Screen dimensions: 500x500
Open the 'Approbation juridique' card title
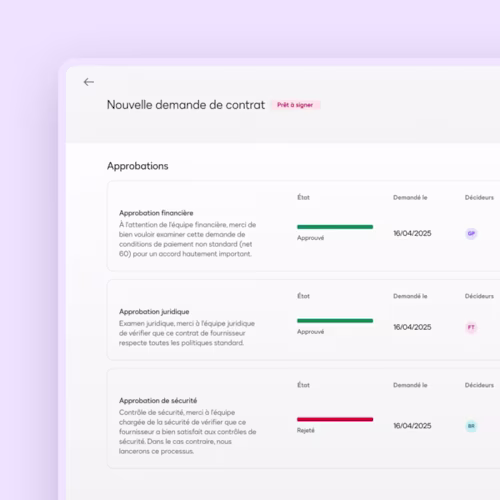154,312
